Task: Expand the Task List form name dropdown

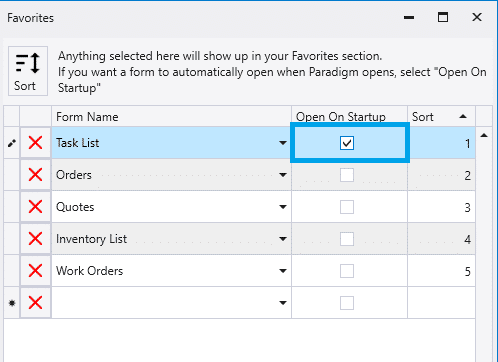Action: click(283, 143)
